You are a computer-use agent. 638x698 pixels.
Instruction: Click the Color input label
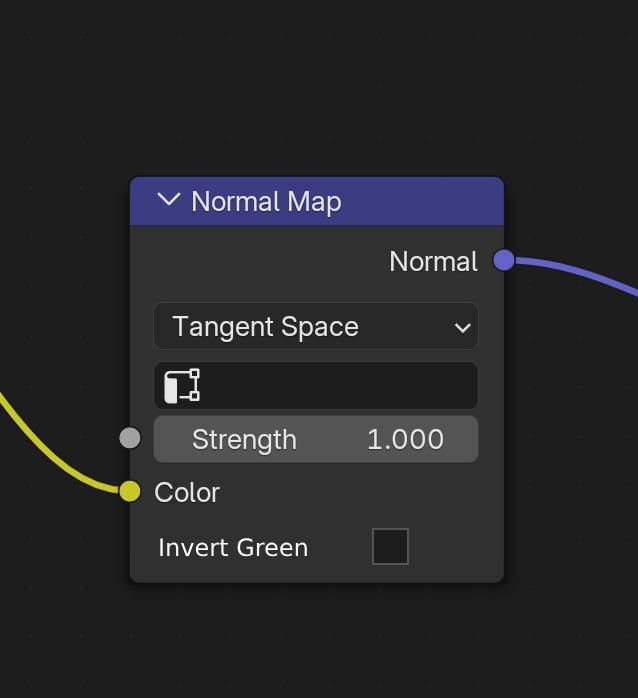pyautogui.click(x=187, y=492)
